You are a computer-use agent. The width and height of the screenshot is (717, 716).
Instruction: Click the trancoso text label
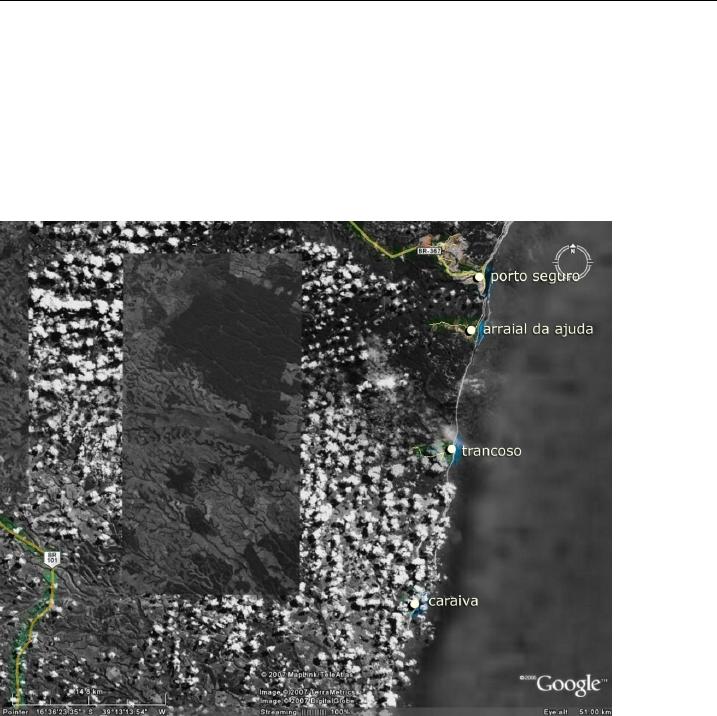[491, 451]
